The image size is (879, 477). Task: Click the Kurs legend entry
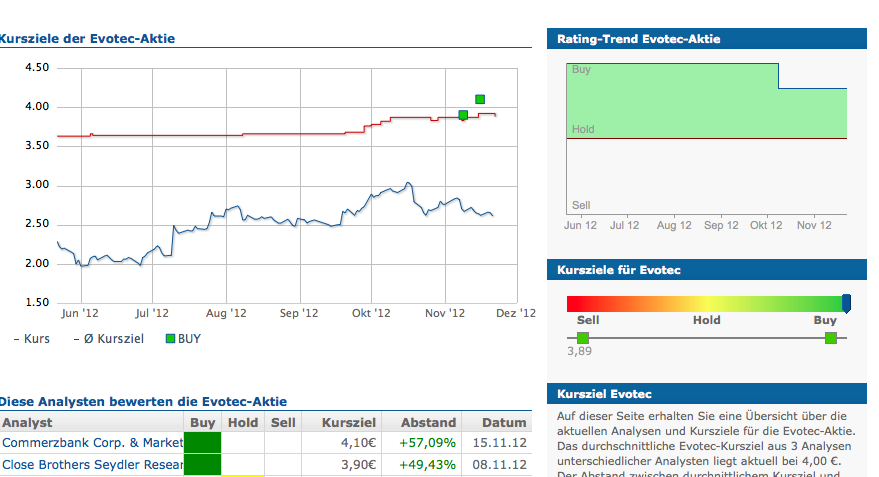pos(32,339)
